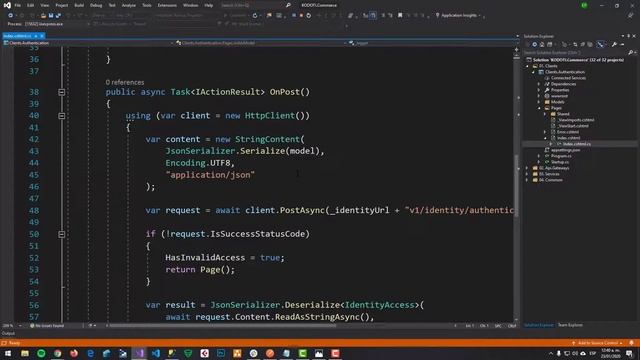
Task: Select Error.cshtml file
Action: (567, 132)
